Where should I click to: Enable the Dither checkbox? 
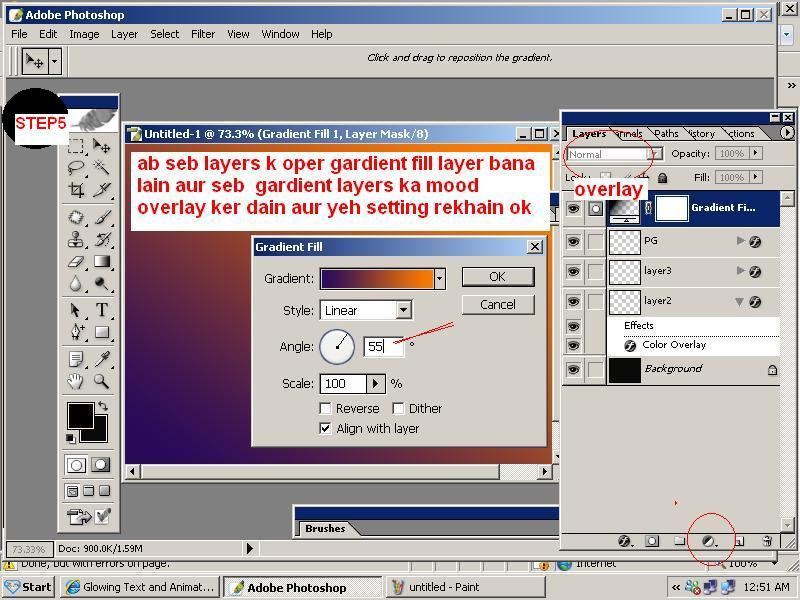[398, 408]
